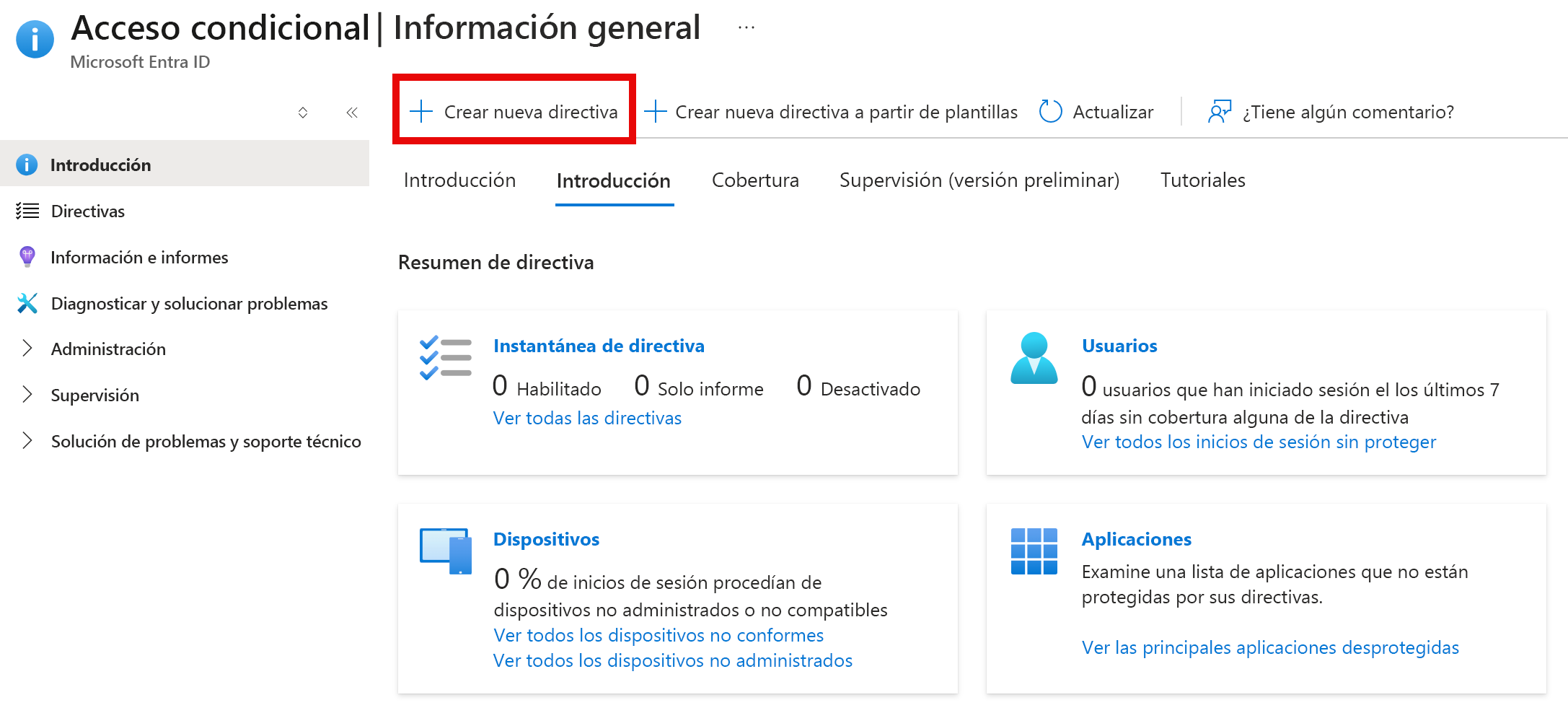Click the refresh Actualizar icon
Image resolution: width=1568 pixels, height=726 pixels.
[1050, 112]
